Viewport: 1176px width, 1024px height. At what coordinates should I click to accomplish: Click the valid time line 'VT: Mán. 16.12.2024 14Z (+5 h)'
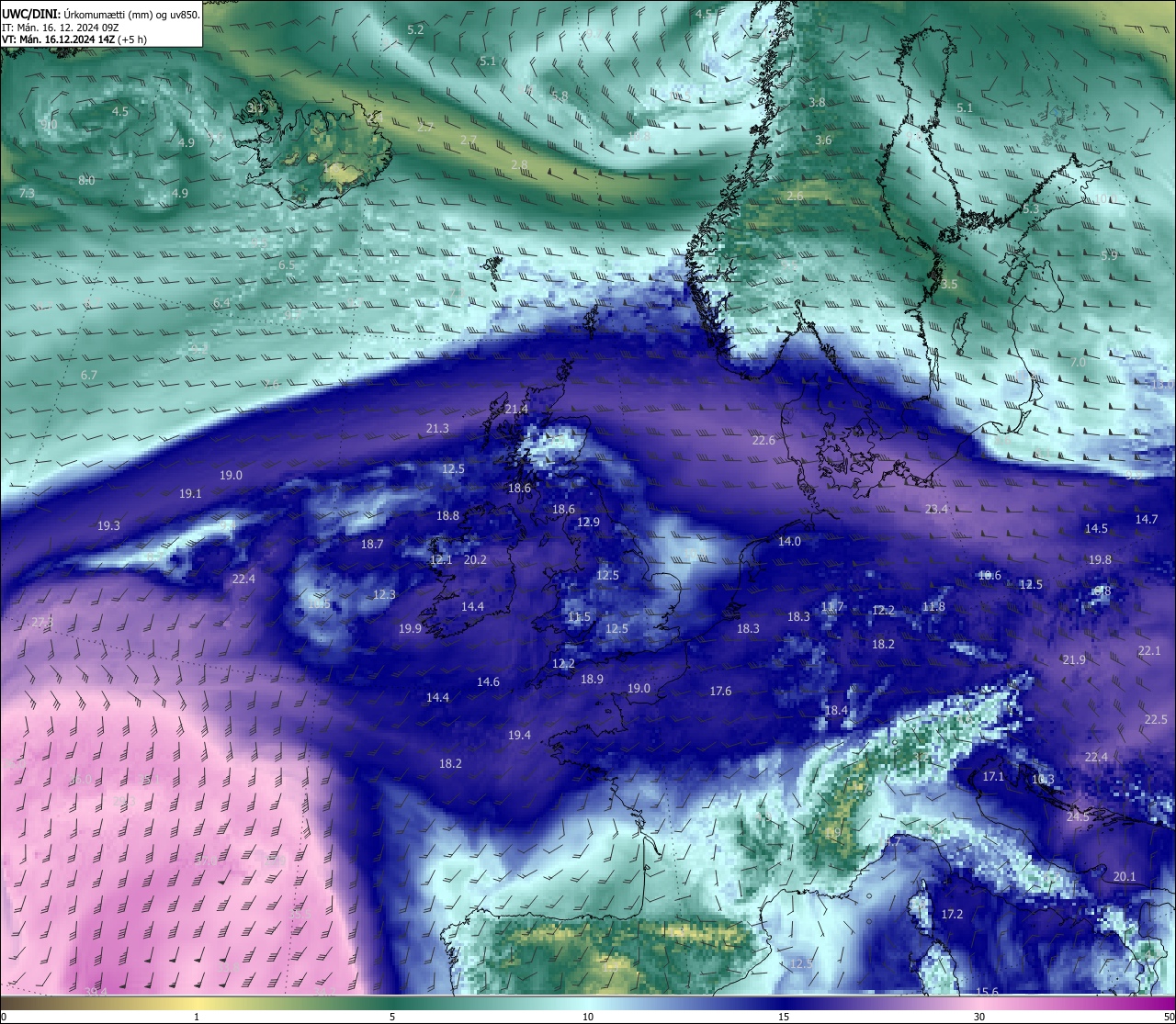click(74, 39)
